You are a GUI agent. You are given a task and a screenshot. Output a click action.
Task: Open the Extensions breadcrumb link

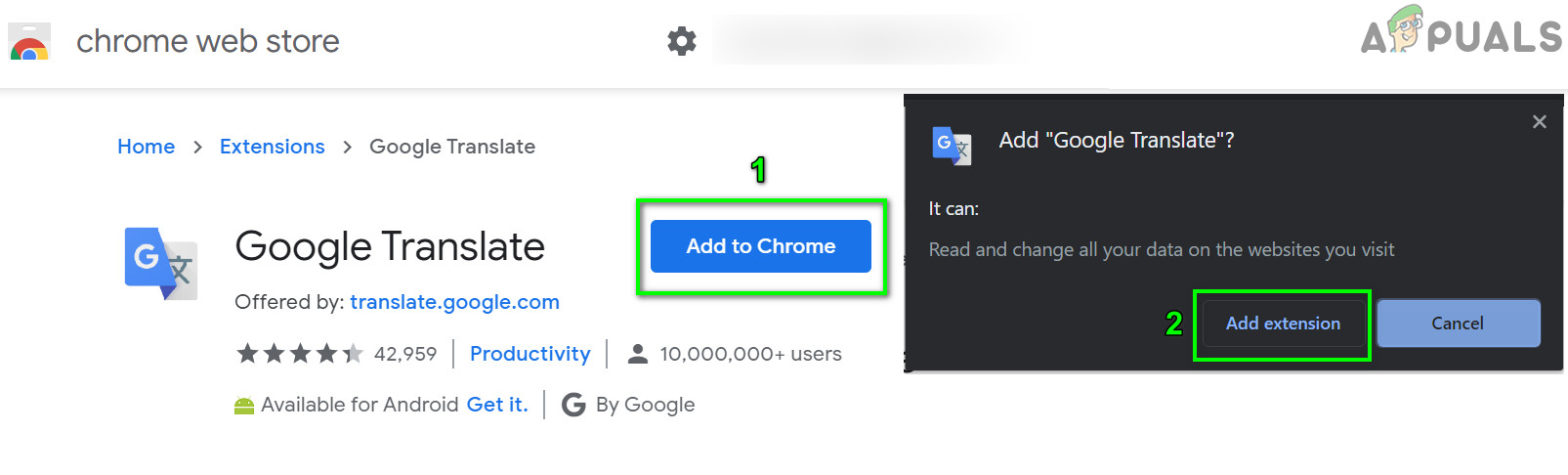tap(272, 147)
